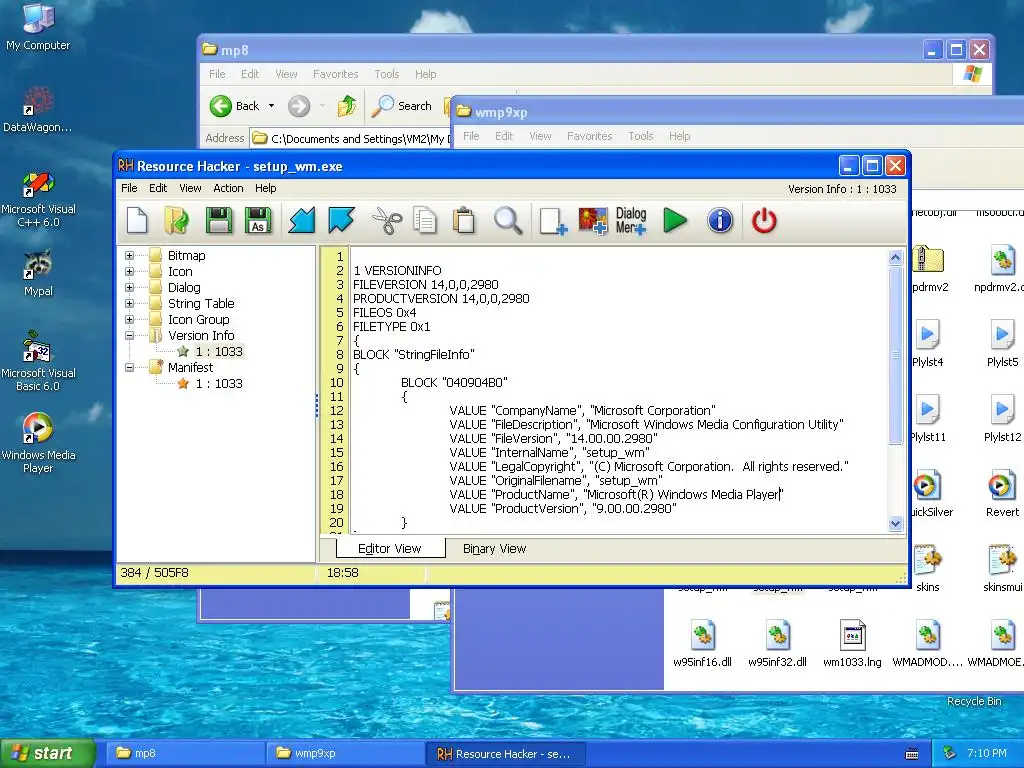Select the Plylst5 file in wmp9xp window
The height and width of the screenshot is (768, 1024).
point(1002,343)
